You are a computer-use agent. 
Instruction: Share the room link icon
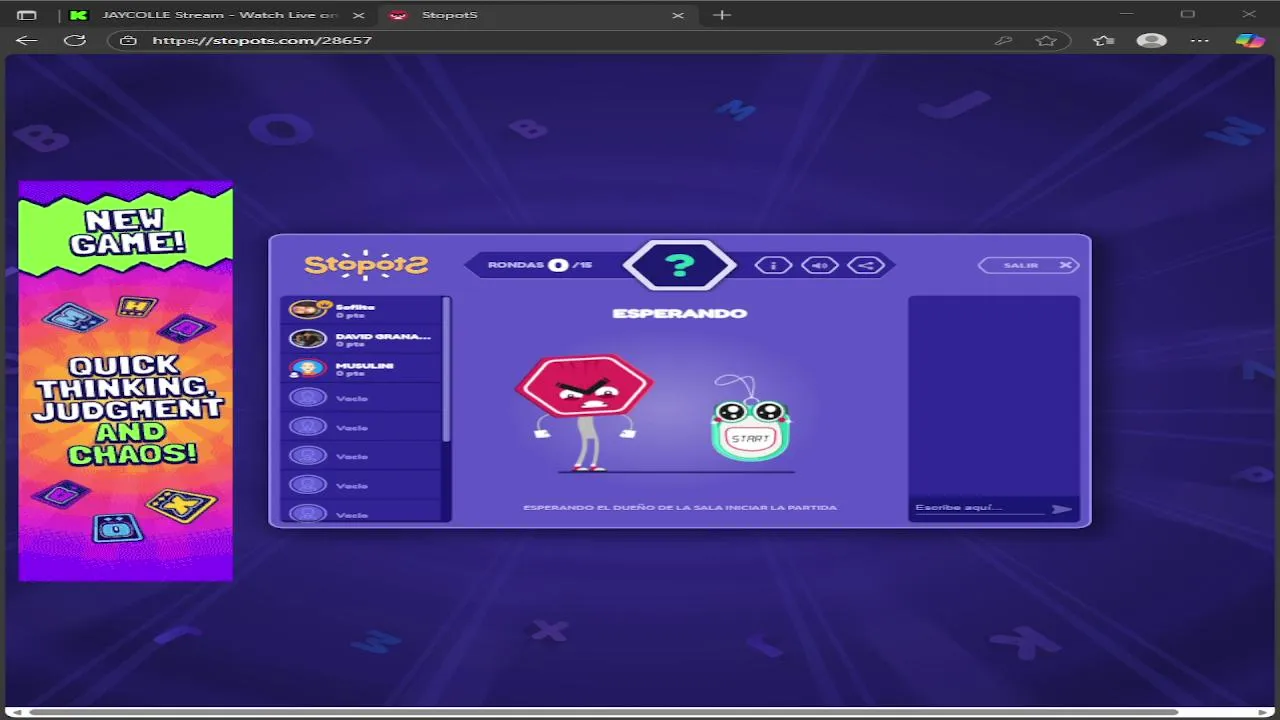866,265
